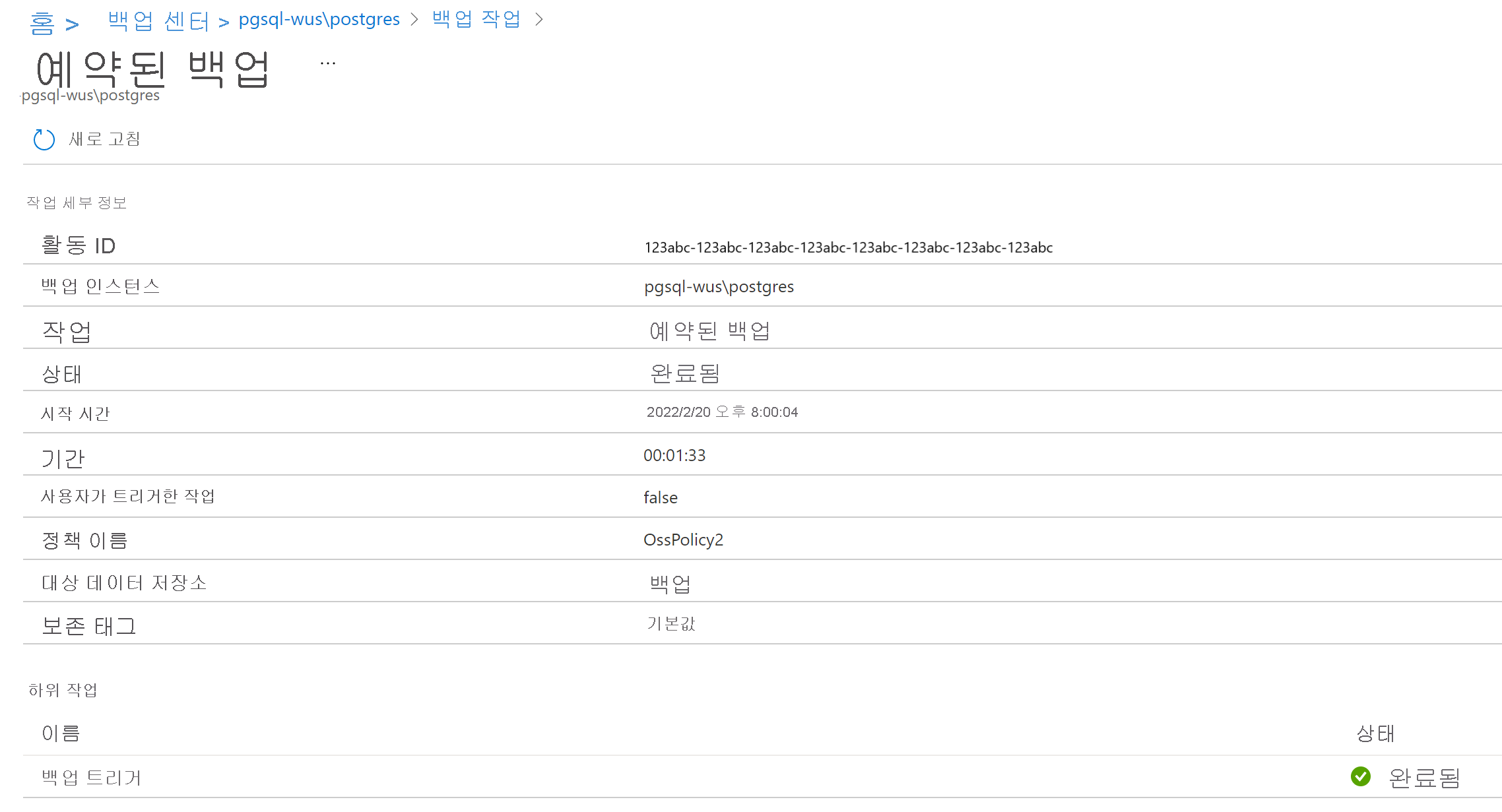Click the chevron after pgsql-wus\postgres breadcrumb
Screen dimensions: 1502x812
(414, 20)
